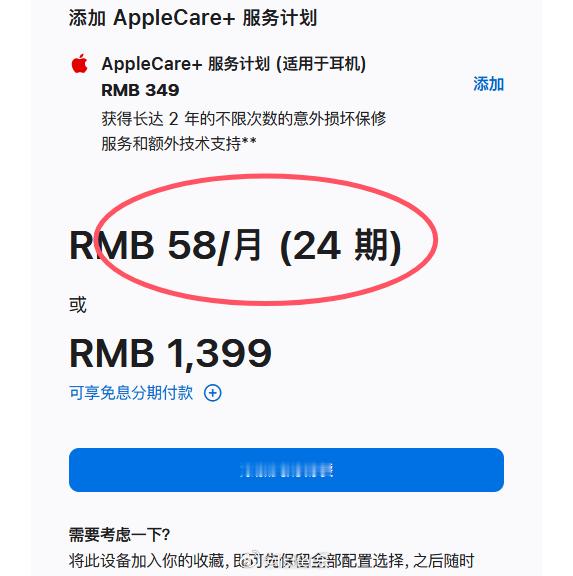Open the plus circle beside 可享免息分期付款
This screenshot has height=576, width=573.
coord(213,393)
